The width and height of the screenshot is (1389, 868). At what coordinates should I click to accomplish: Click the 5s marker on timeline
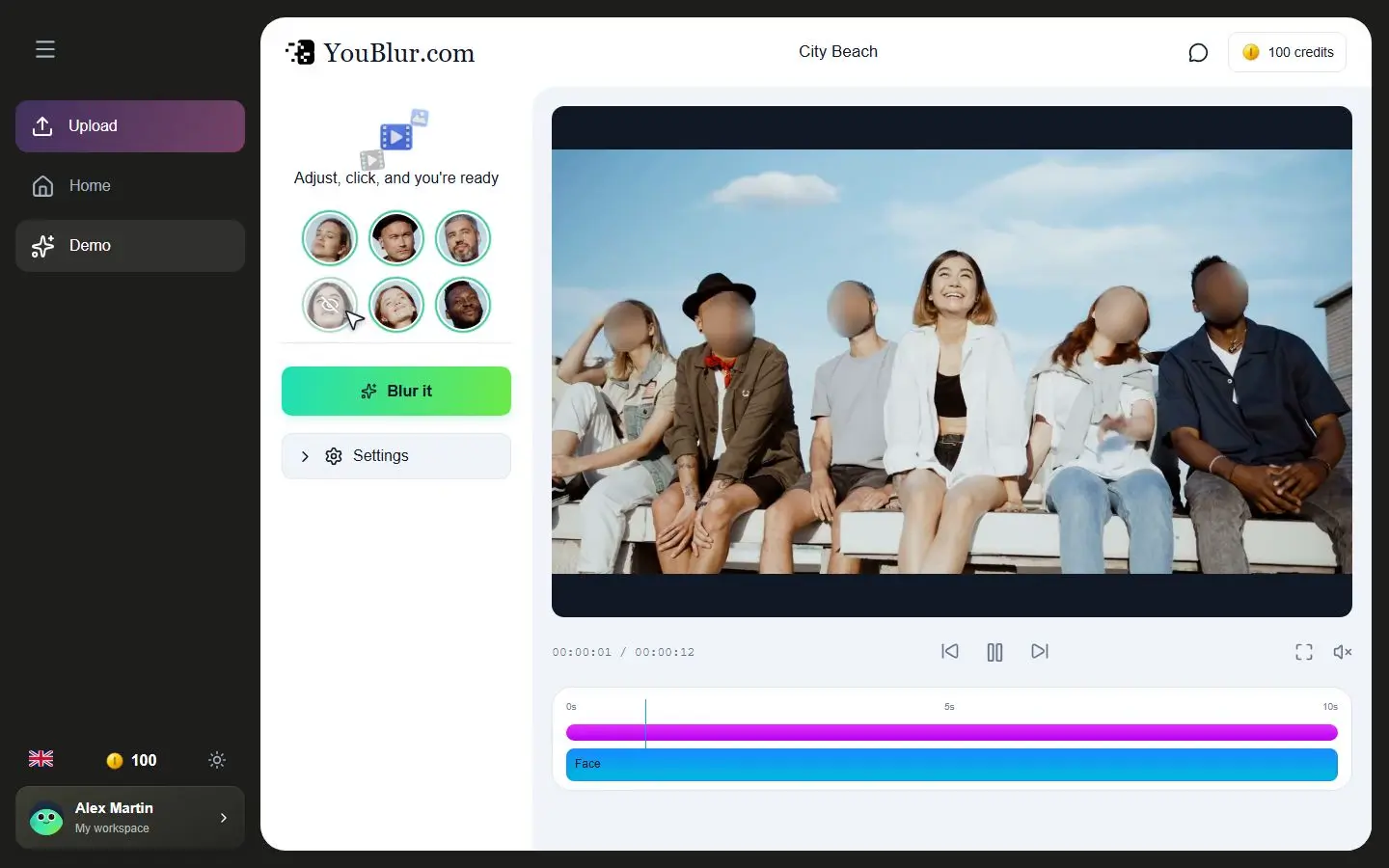tap(949, 707)
